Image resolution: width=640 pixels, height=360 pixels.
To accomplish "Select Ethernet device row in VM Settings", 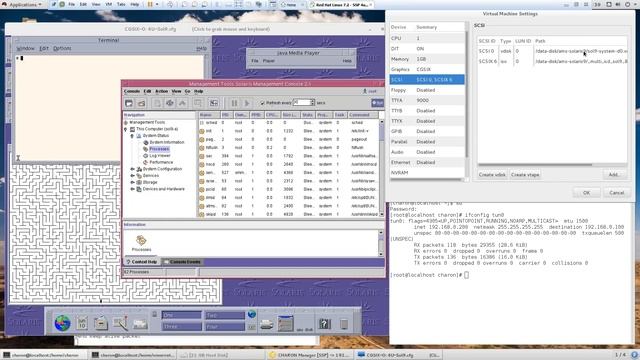I will (x=427, y=162).
